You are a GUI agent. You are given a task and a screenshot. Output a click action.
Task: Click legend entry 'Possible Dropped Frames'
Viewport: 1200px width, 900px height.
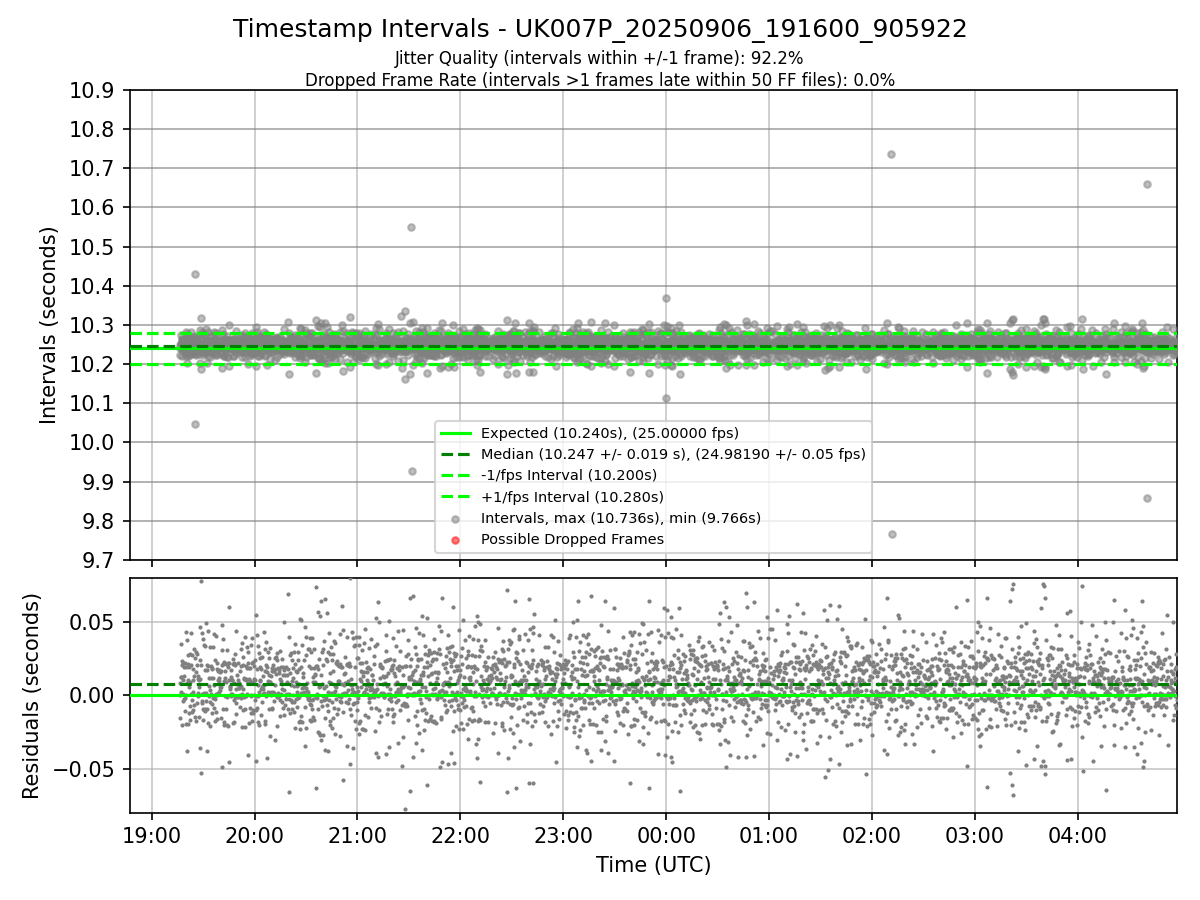point(572,539)
